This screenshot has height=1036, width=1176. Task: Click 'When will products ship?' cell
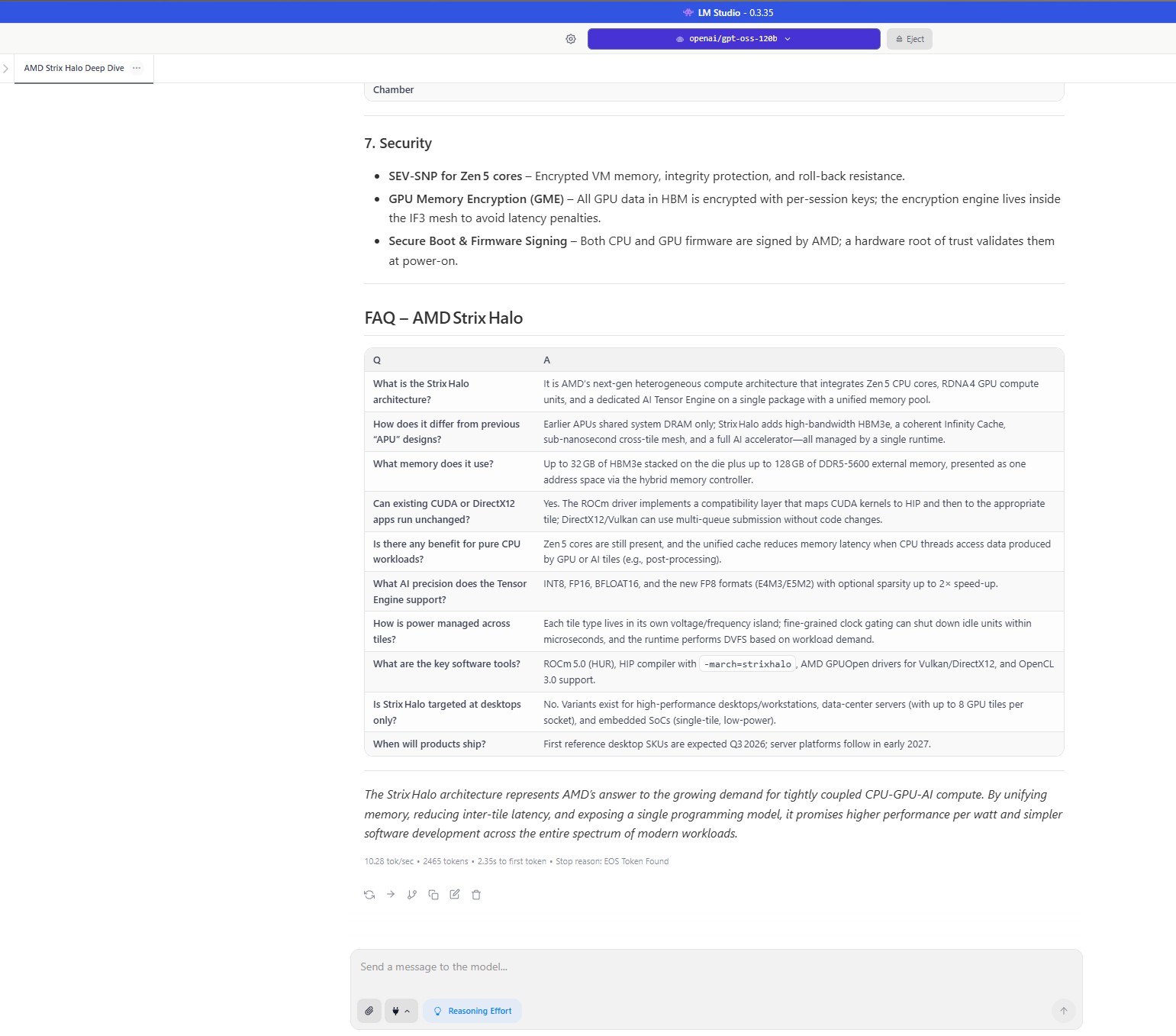click(x=450, y=744)
